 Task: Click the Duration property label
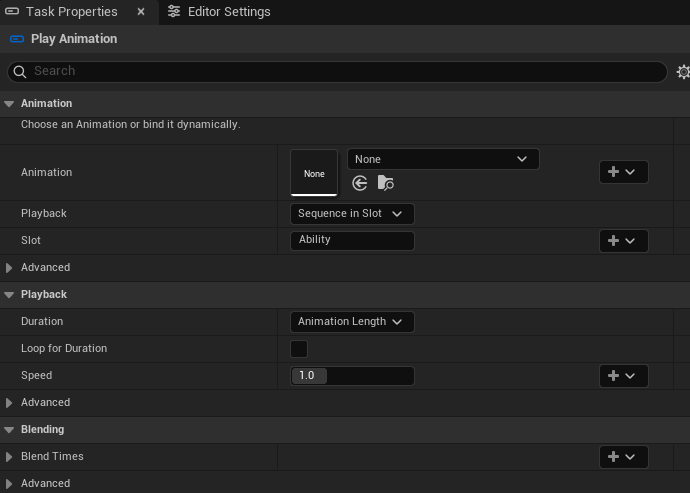pyautogui.click(x=42, y=321)
